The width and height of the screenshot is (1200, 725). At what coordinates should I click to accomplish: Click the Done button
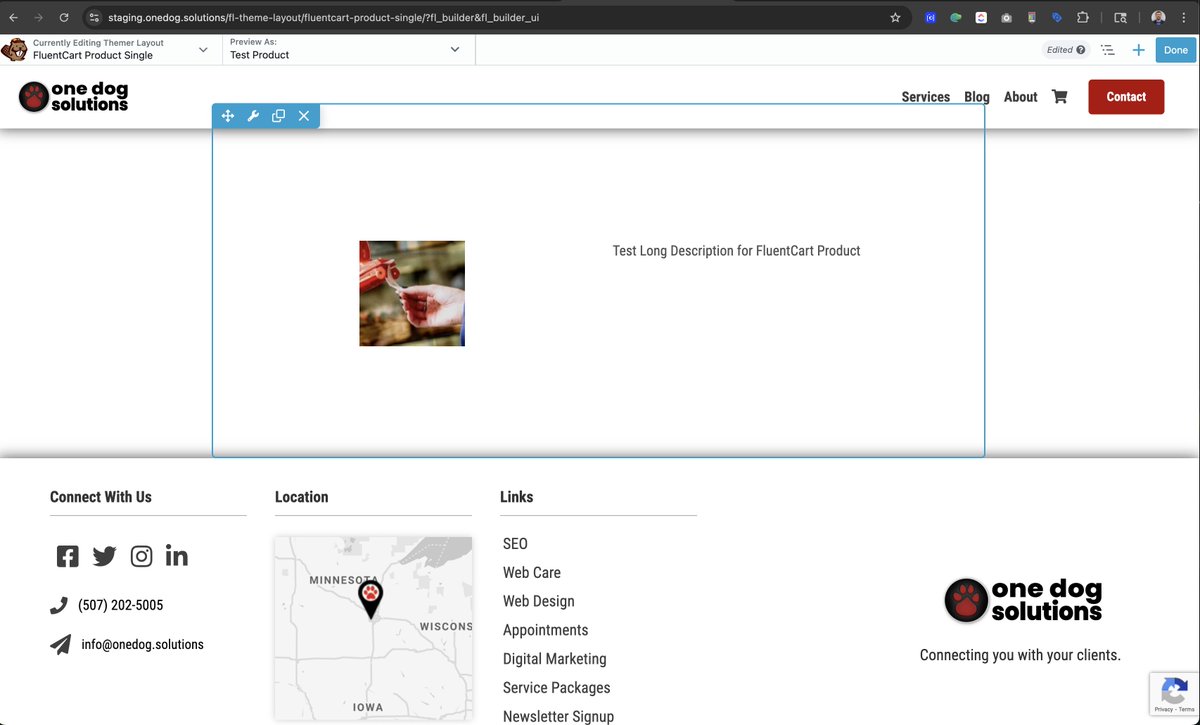pyautogui.click(x=1176, y=50)
